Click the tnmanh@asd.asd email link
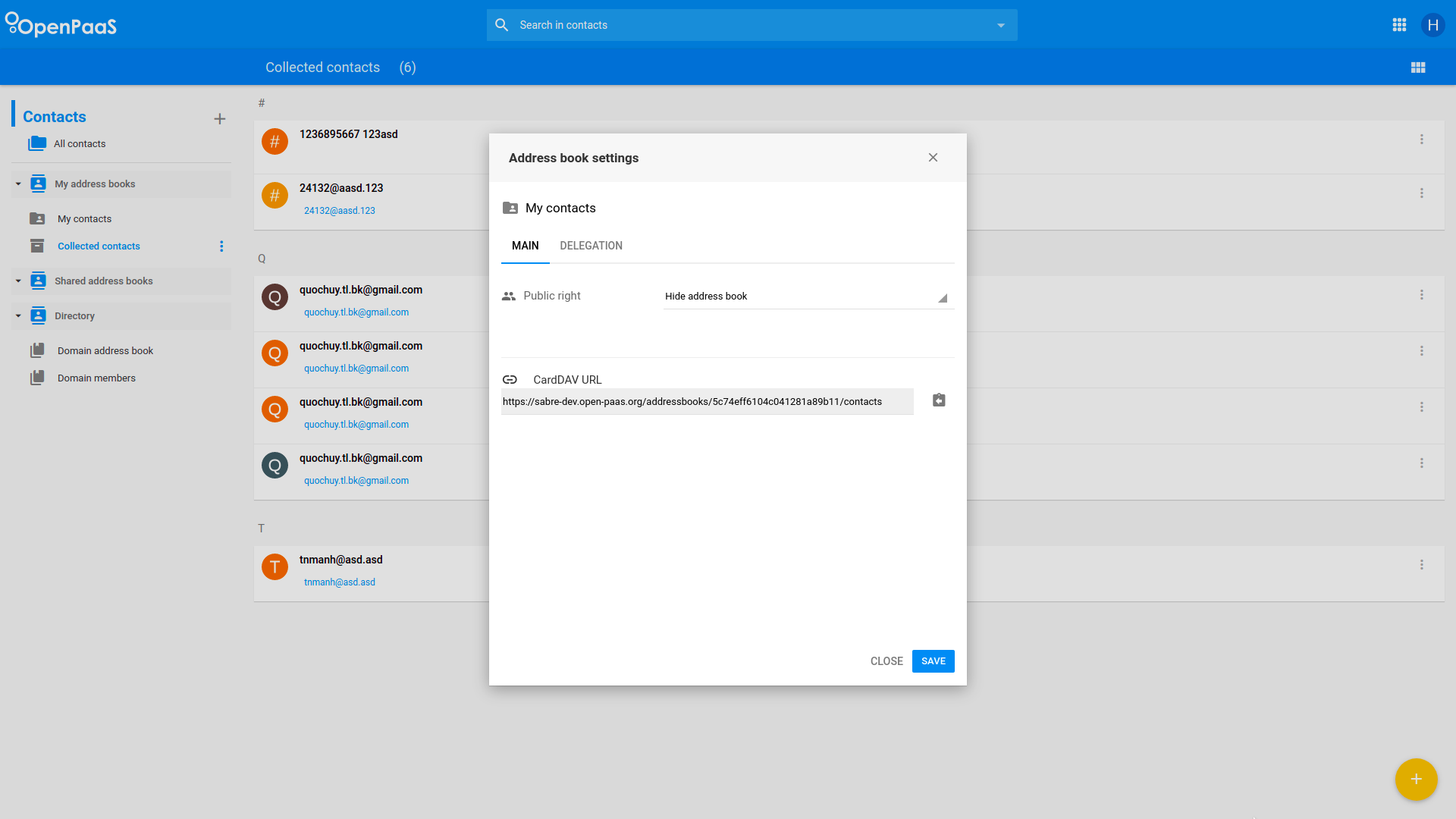 pyautogui.click(x=340, y=582)
